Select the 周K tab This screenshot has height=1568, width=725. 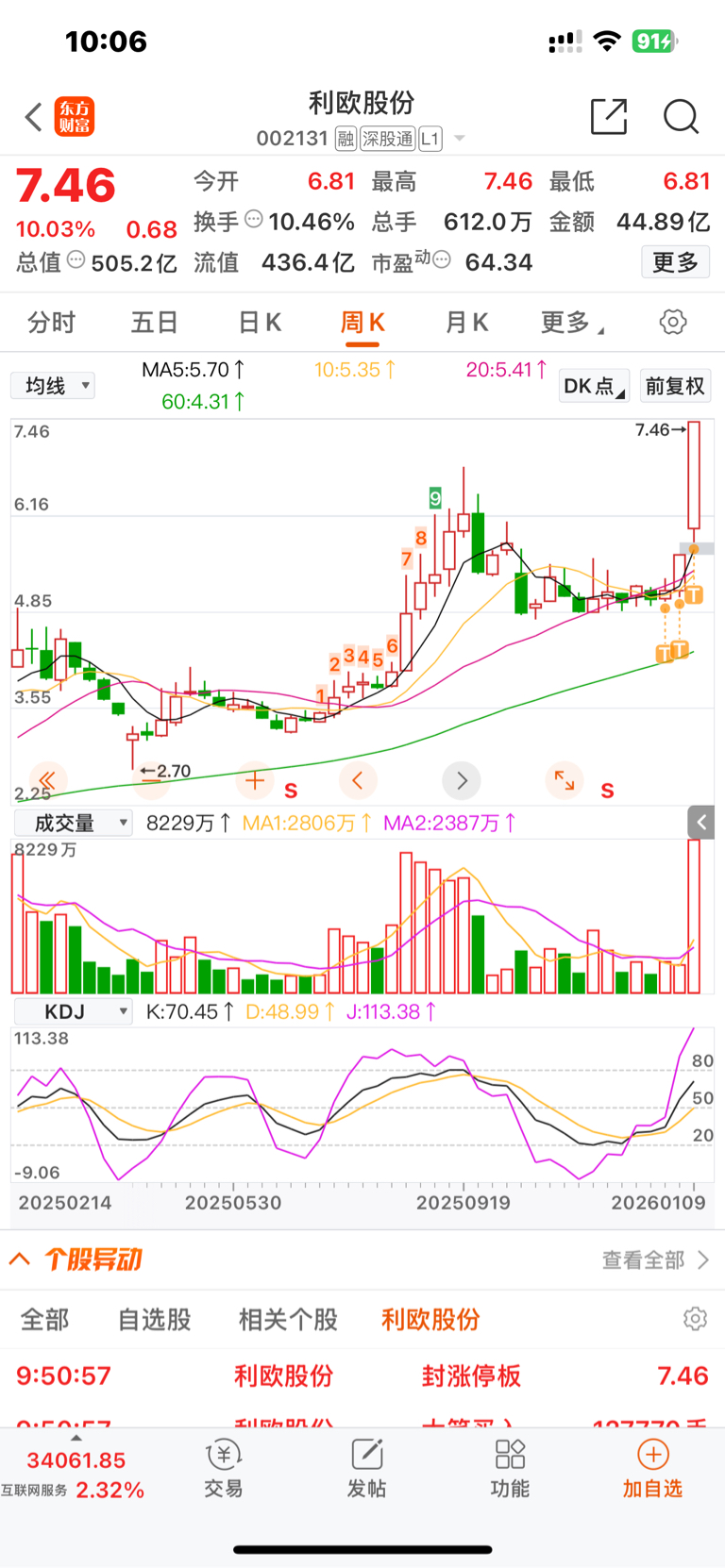362,323
